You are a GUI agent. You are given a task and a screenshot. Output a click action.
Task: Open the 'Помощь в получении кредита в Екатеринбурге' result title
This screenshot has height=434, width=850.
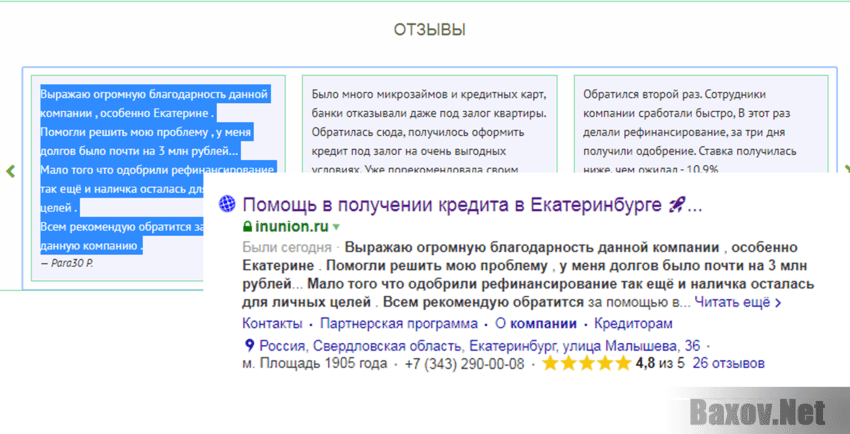coord(473,205)
